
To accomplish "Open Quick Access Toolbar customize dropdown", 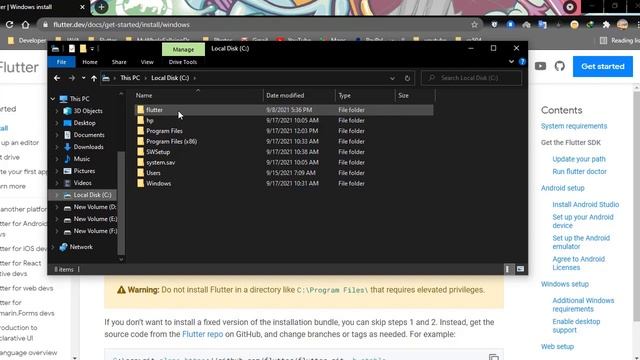I will 92,49.
